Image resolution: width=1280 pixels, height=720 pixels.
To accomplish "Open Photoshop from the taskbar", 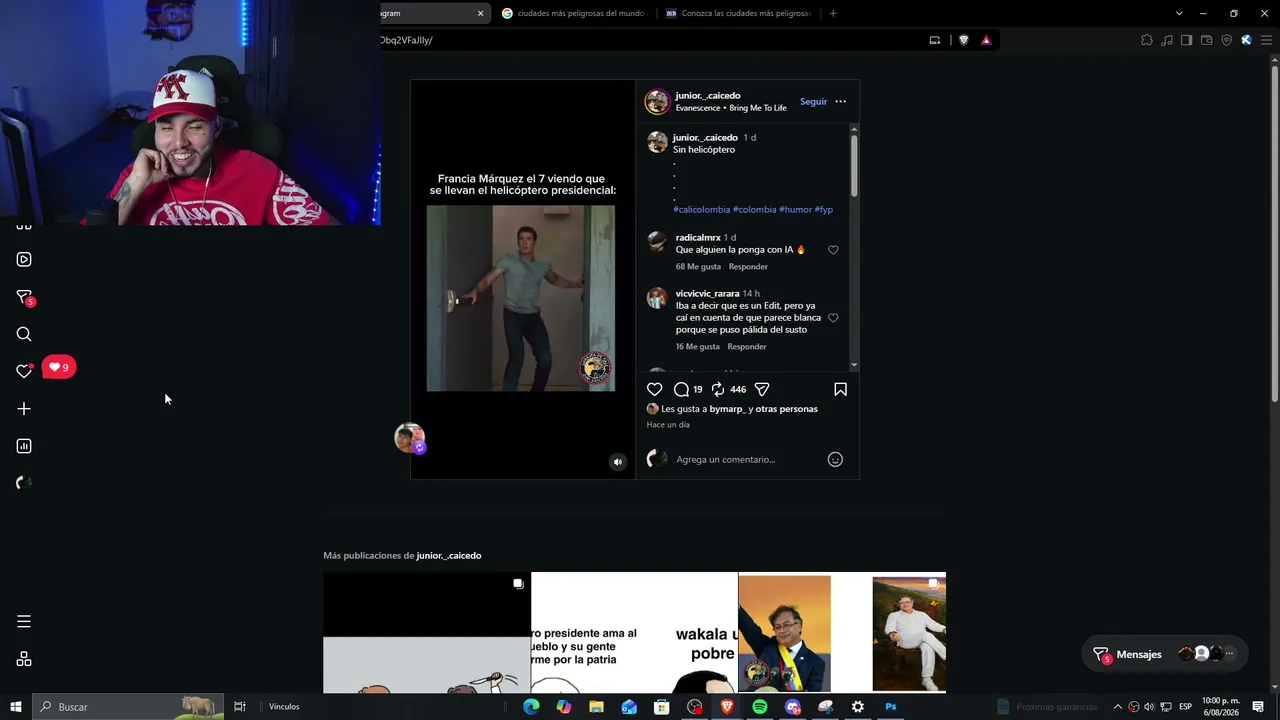I will (x=890, y=707).
